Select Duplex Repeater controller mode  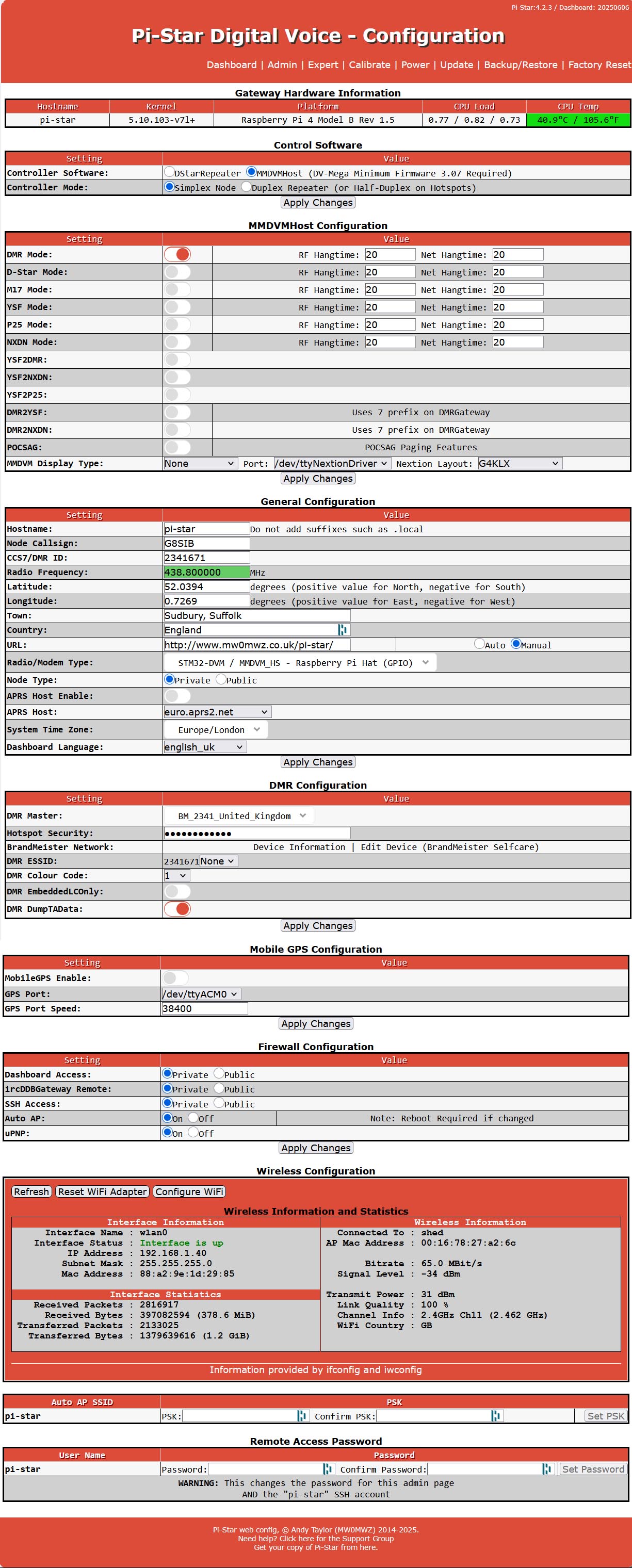[x=246, y=187]
